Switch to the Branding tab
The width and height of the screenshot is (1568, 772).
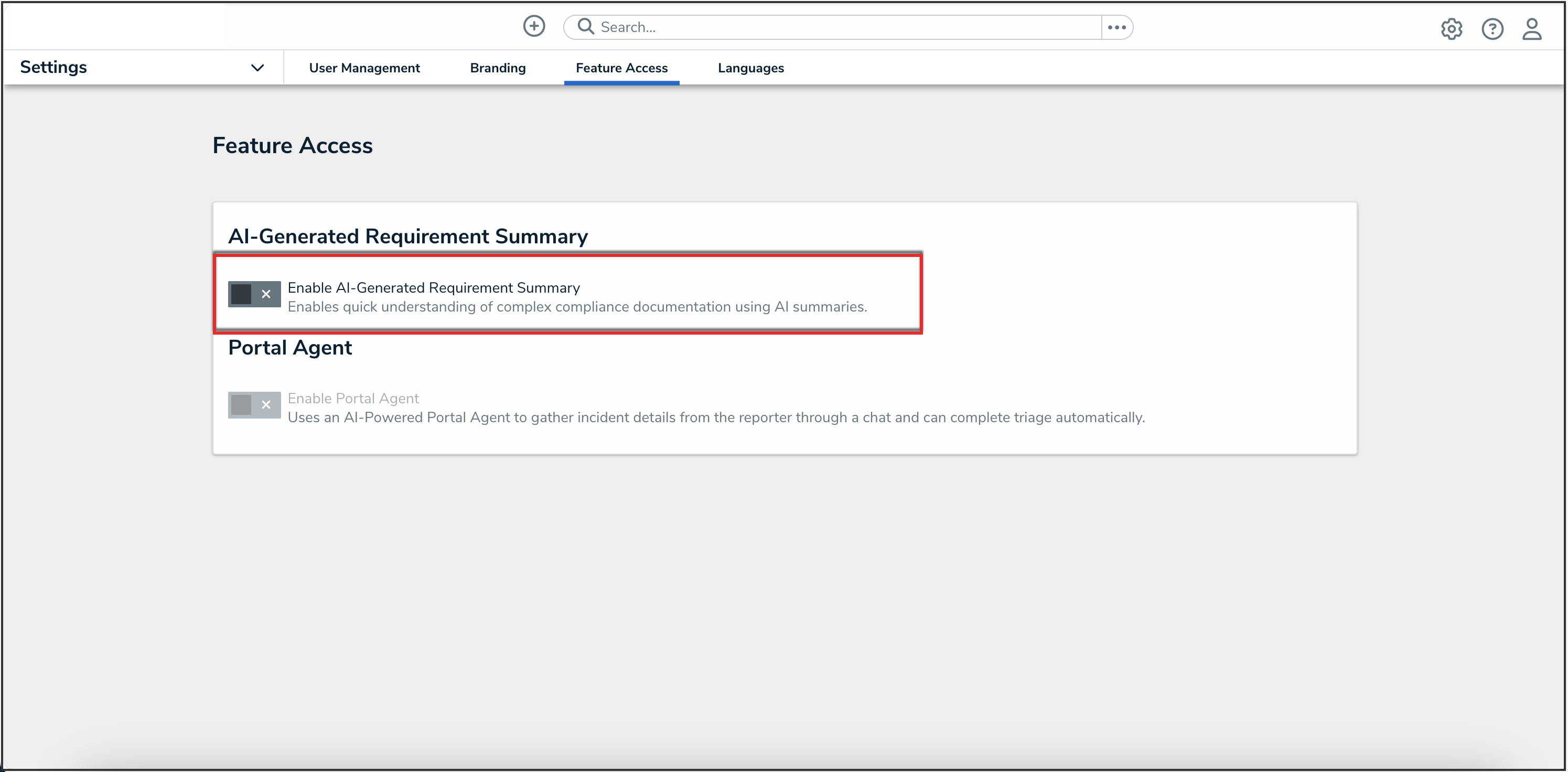tap(497, 68)
